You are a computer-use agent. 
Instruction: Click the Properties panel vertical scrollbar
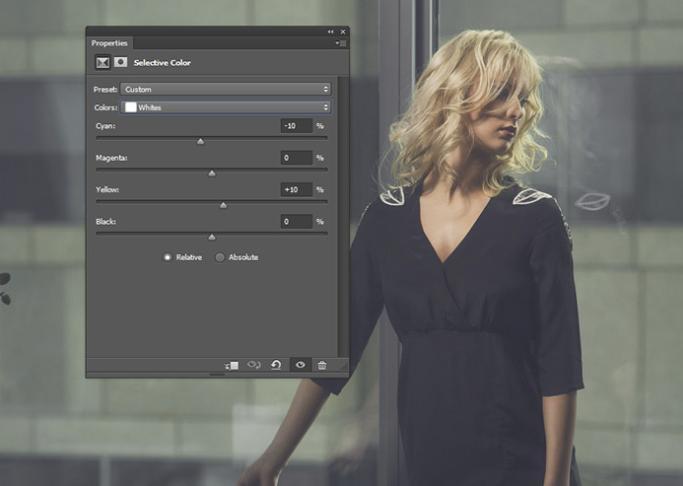[x=343, y=216]
